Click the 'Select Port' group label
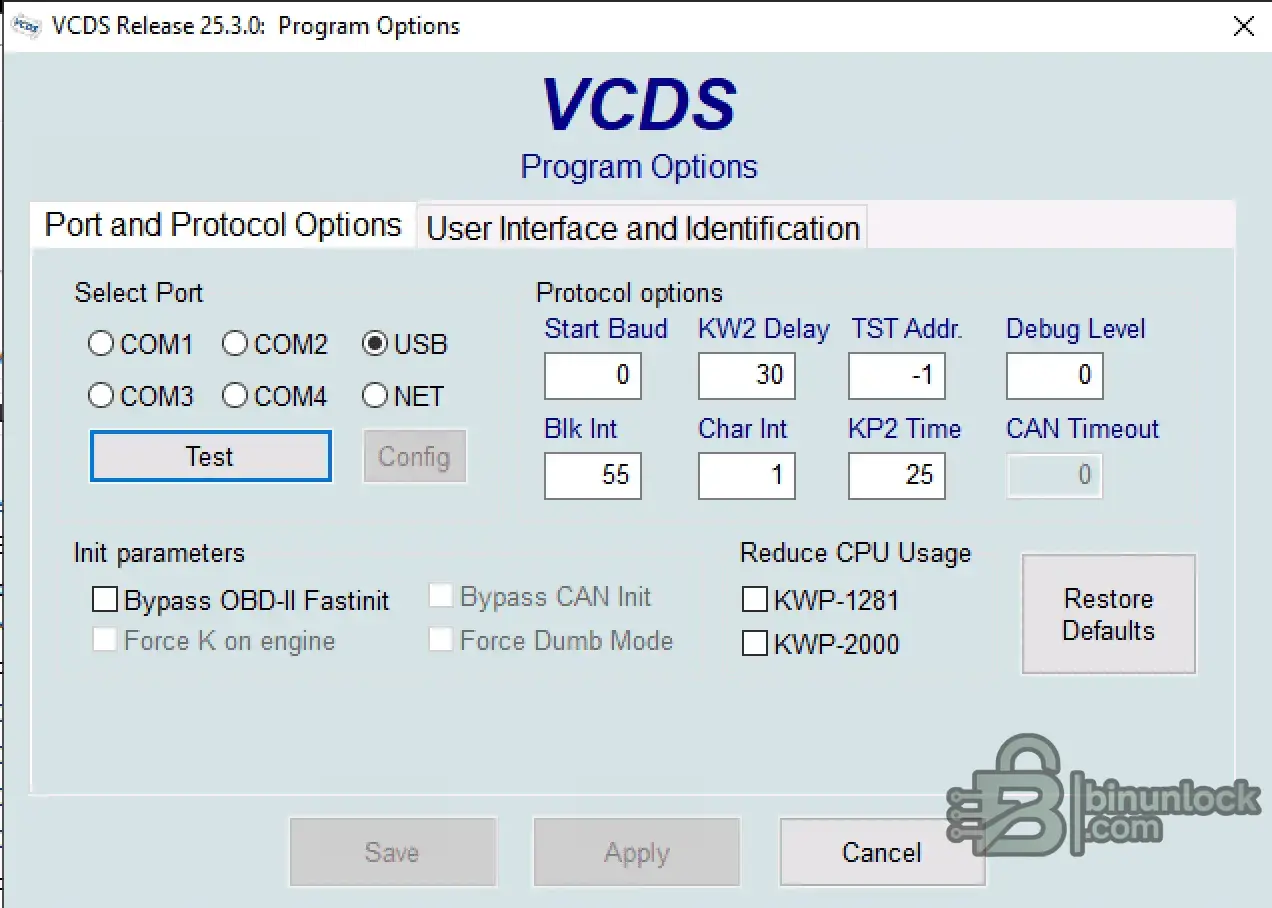 139,293
